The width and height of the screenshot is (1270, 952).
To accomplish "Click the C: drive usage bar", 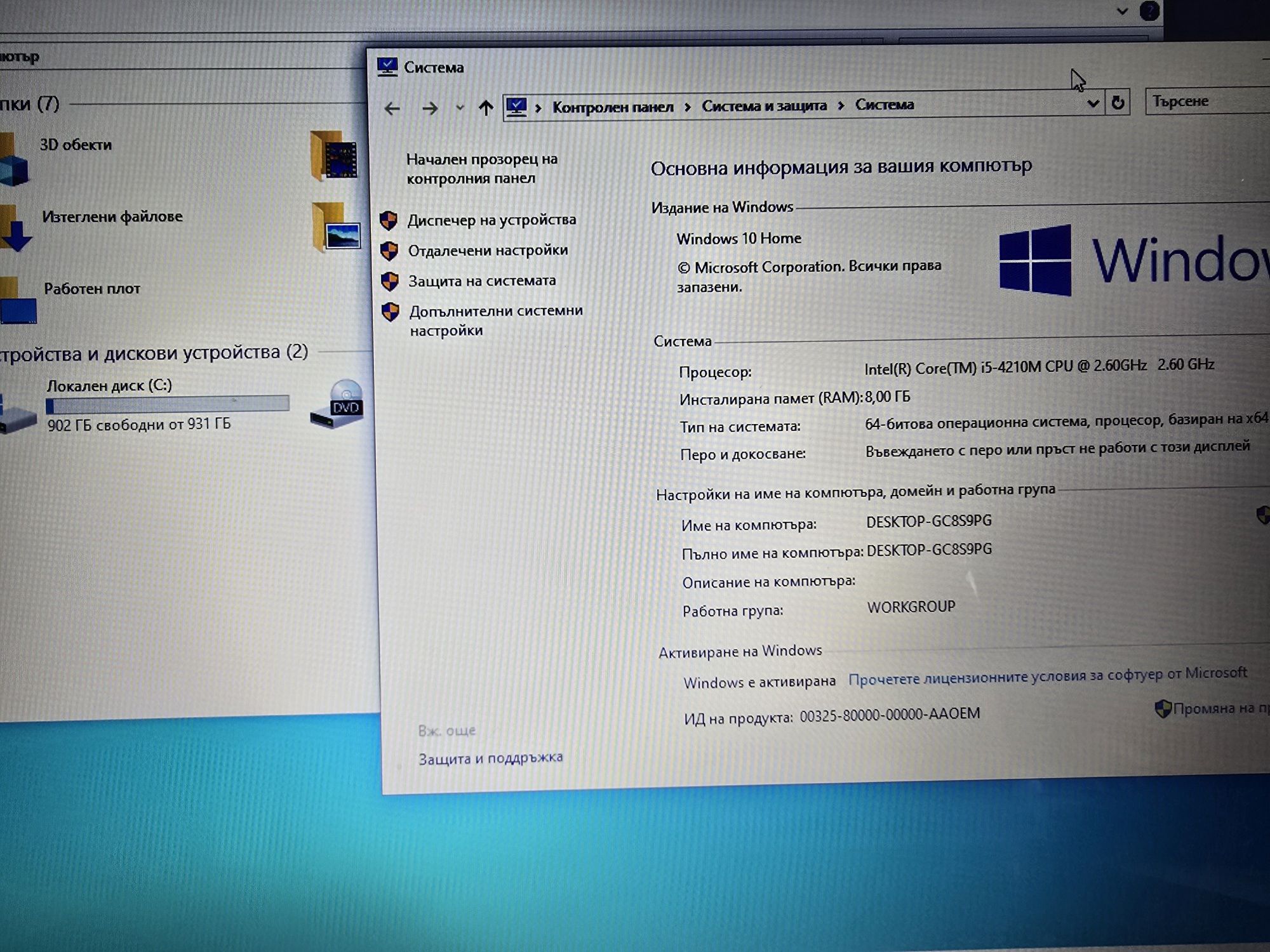I will pyautogui.click(x=168, y=404).
